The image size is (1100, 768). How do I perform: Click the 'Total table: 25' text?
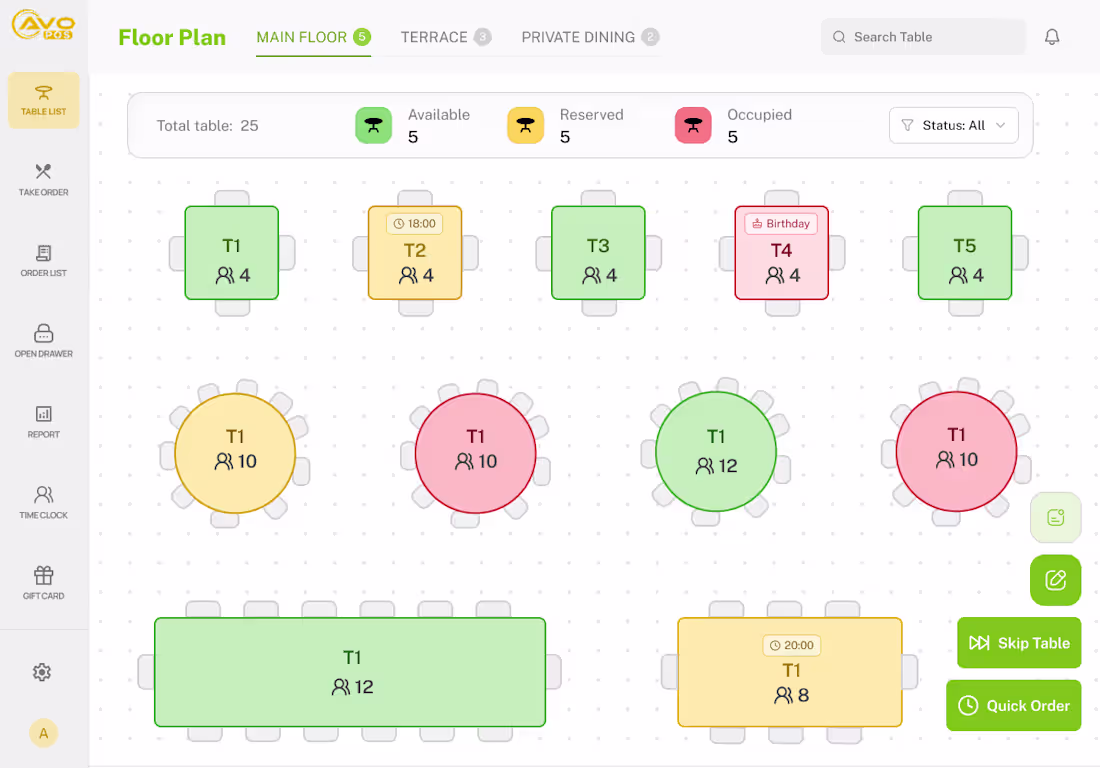pos(207,126)
